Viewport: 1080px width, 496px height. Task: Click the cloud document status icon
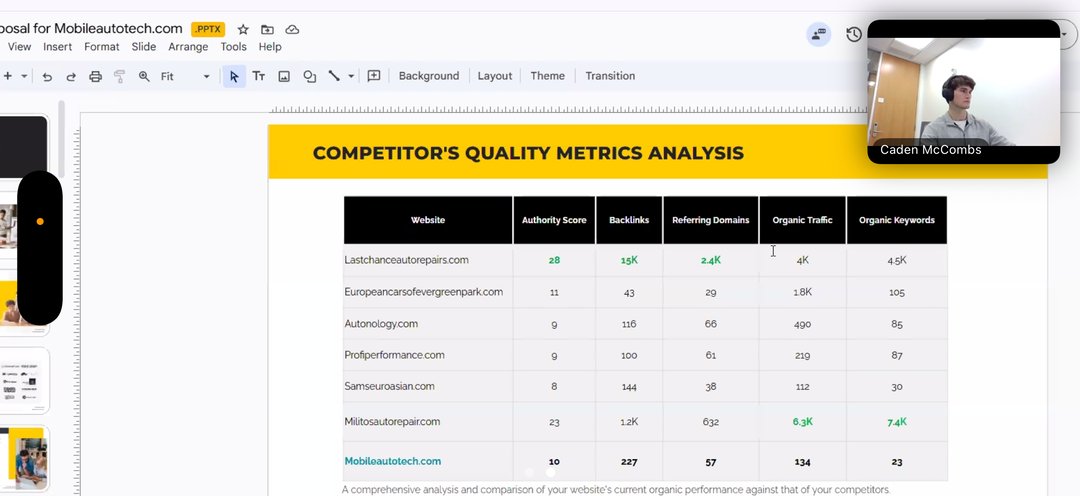point(292,30)
